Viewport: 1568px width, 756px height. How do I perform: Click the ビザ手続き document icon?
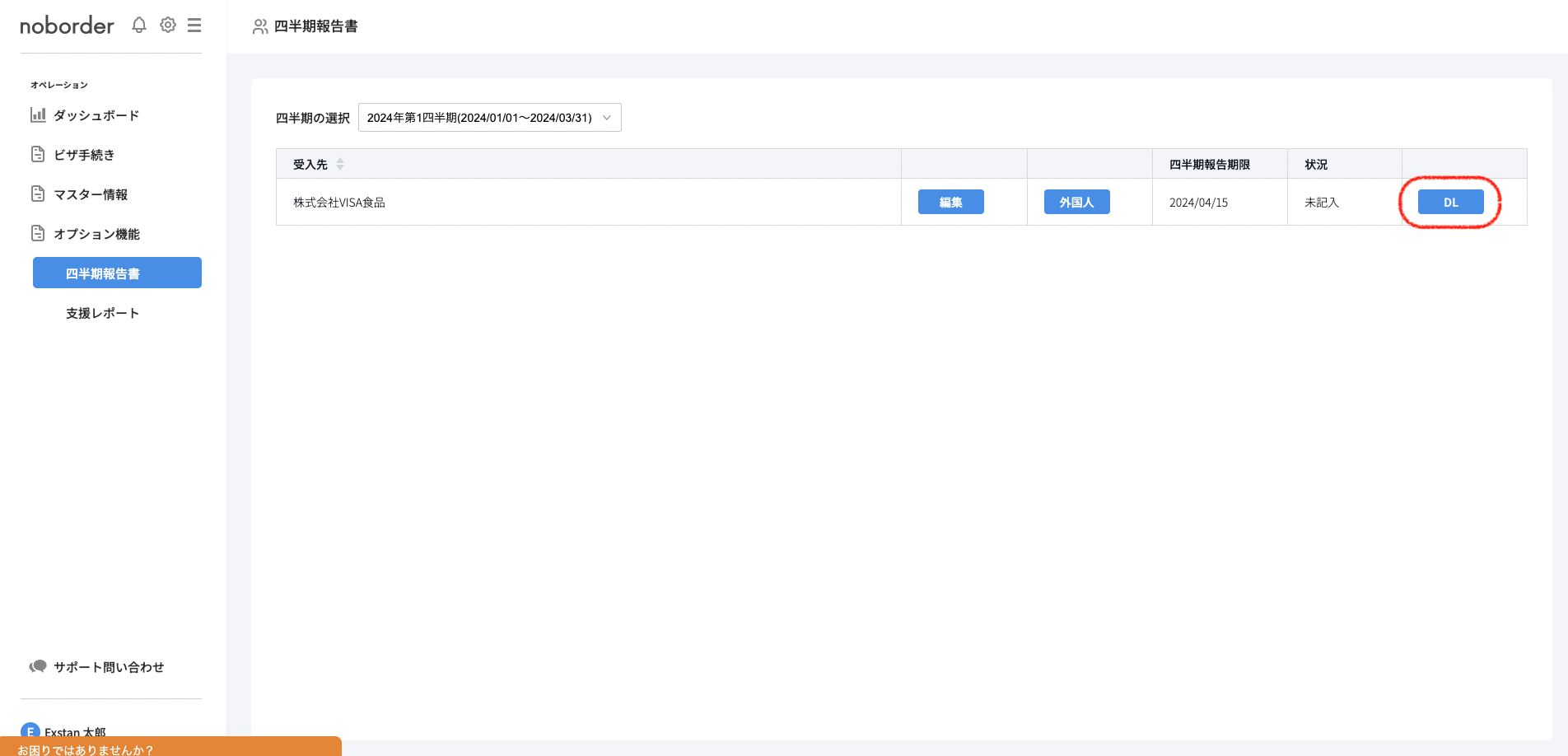[38, 155]
